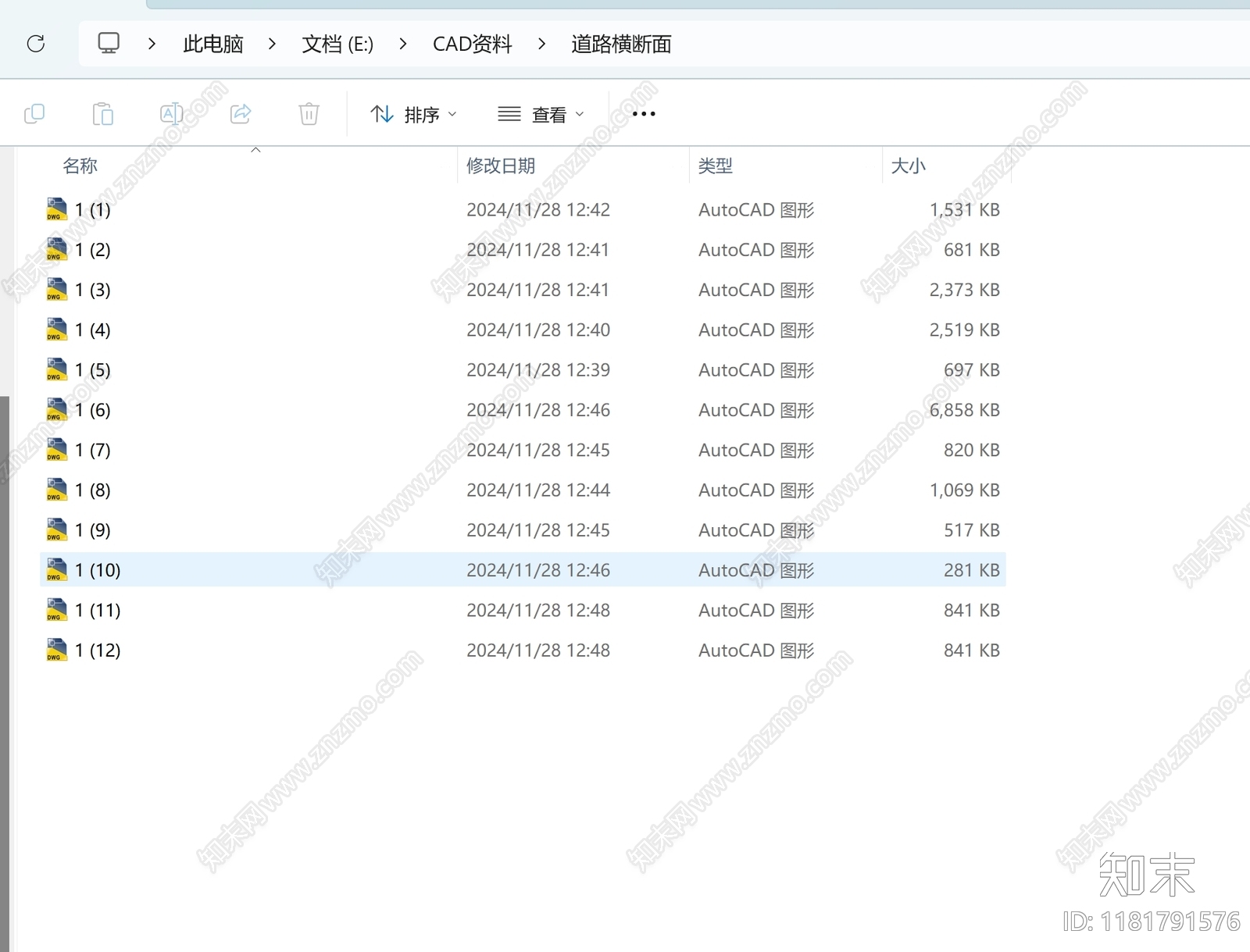
Task: Select DWG icon of file 1 (4)
Action: coord(56,330)
